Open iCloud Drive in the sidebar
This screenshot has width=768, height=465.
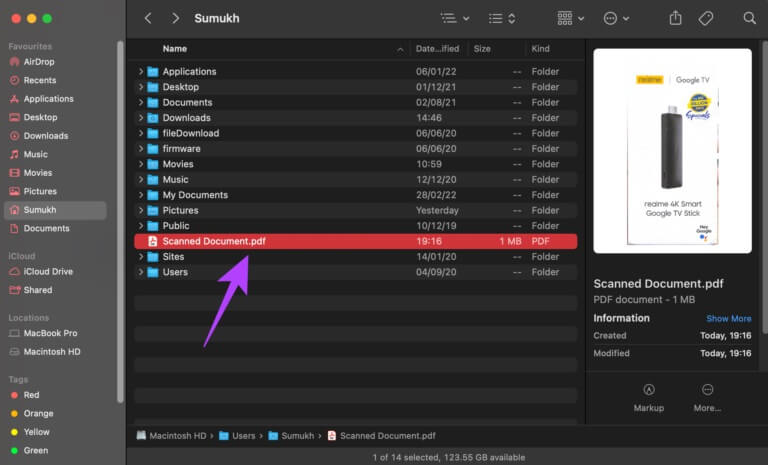tap(55, 271)
